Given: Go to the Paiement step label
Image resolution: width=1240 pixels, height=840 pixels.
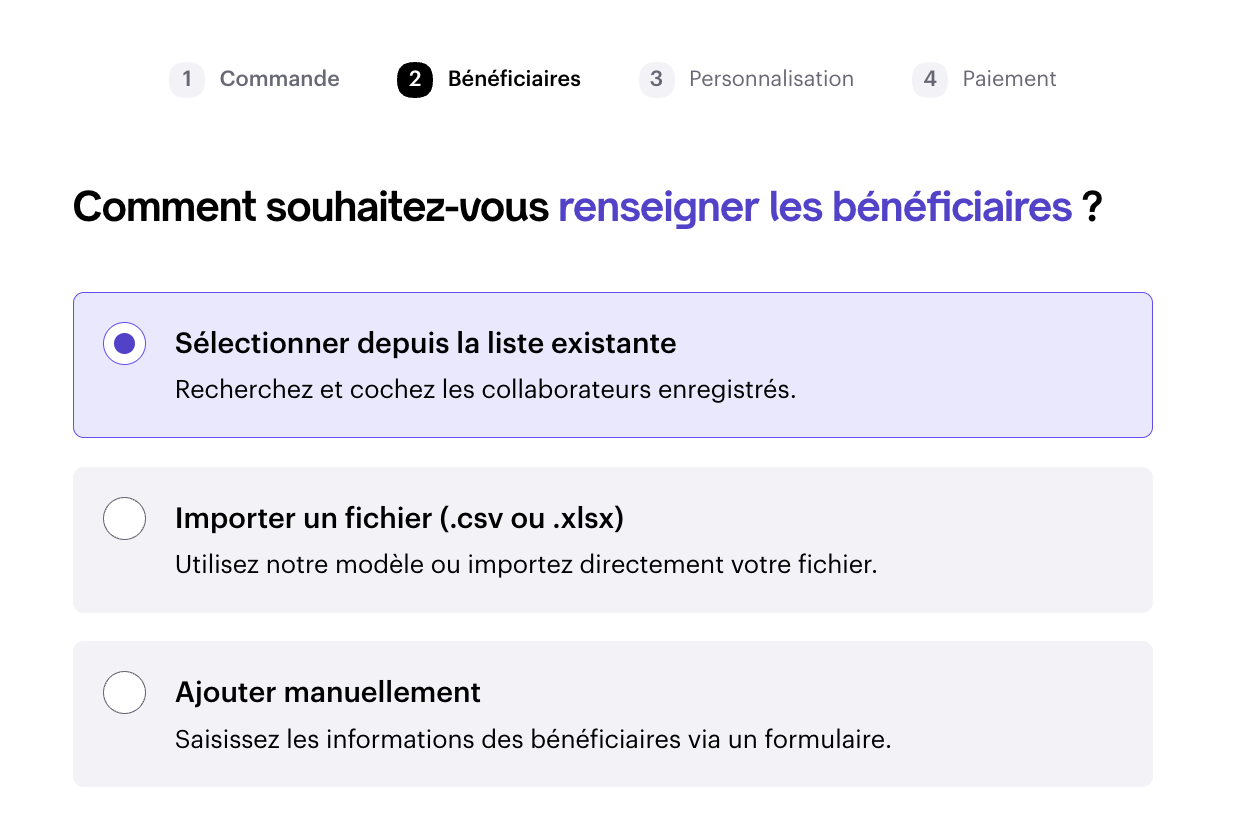Looking at the screenshot, I should click(x=1009, y=79).
